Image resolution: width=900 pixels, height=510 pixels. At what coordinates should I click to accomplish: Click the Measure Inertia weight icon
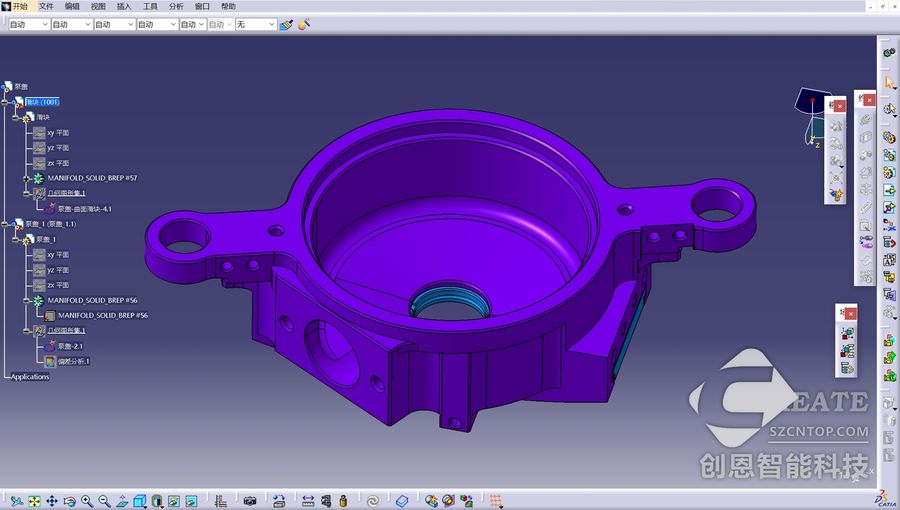(343, 501)
